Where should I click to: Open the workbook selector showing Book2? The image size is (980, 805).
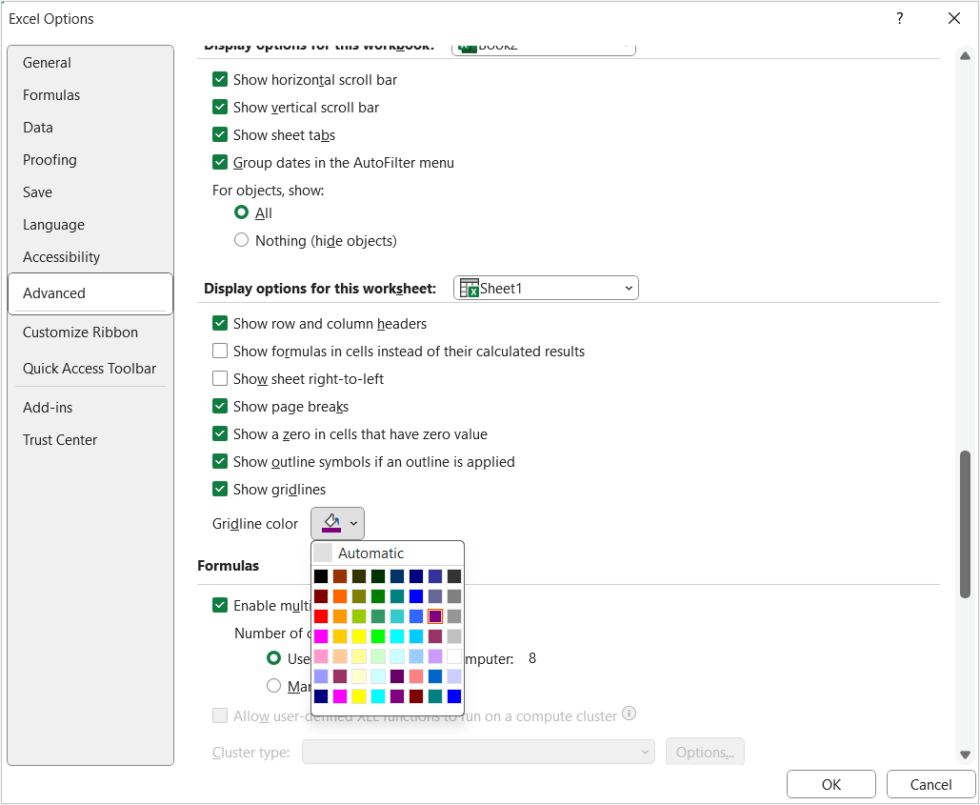pyautogui.click(x=626, y=45)
